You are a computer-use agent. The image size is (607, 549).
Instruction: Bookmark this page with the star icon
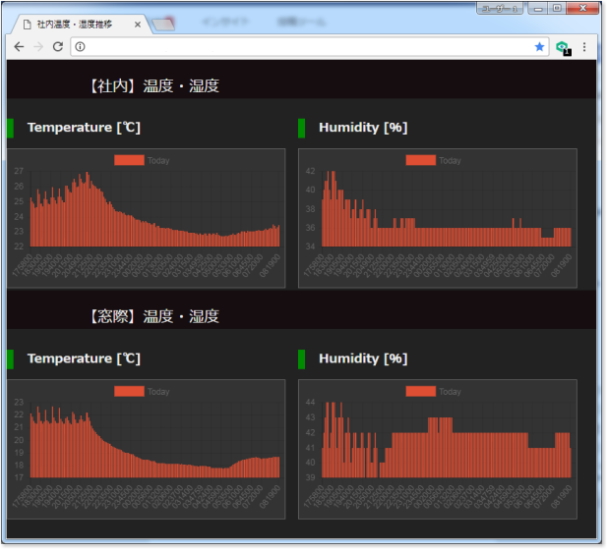539,47
